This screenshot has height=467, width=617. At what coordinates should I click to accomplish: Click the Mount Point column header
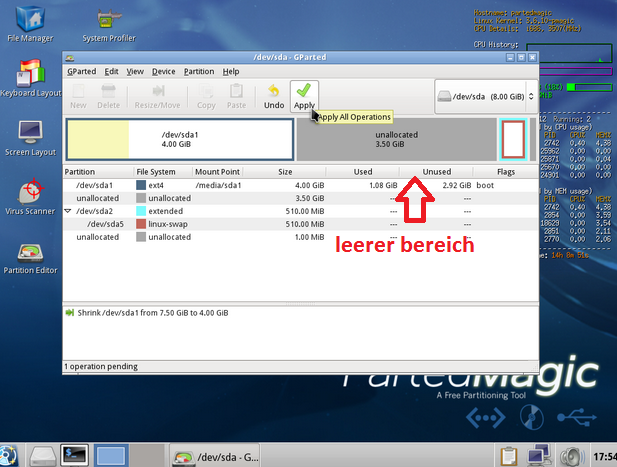click(218, 172)
